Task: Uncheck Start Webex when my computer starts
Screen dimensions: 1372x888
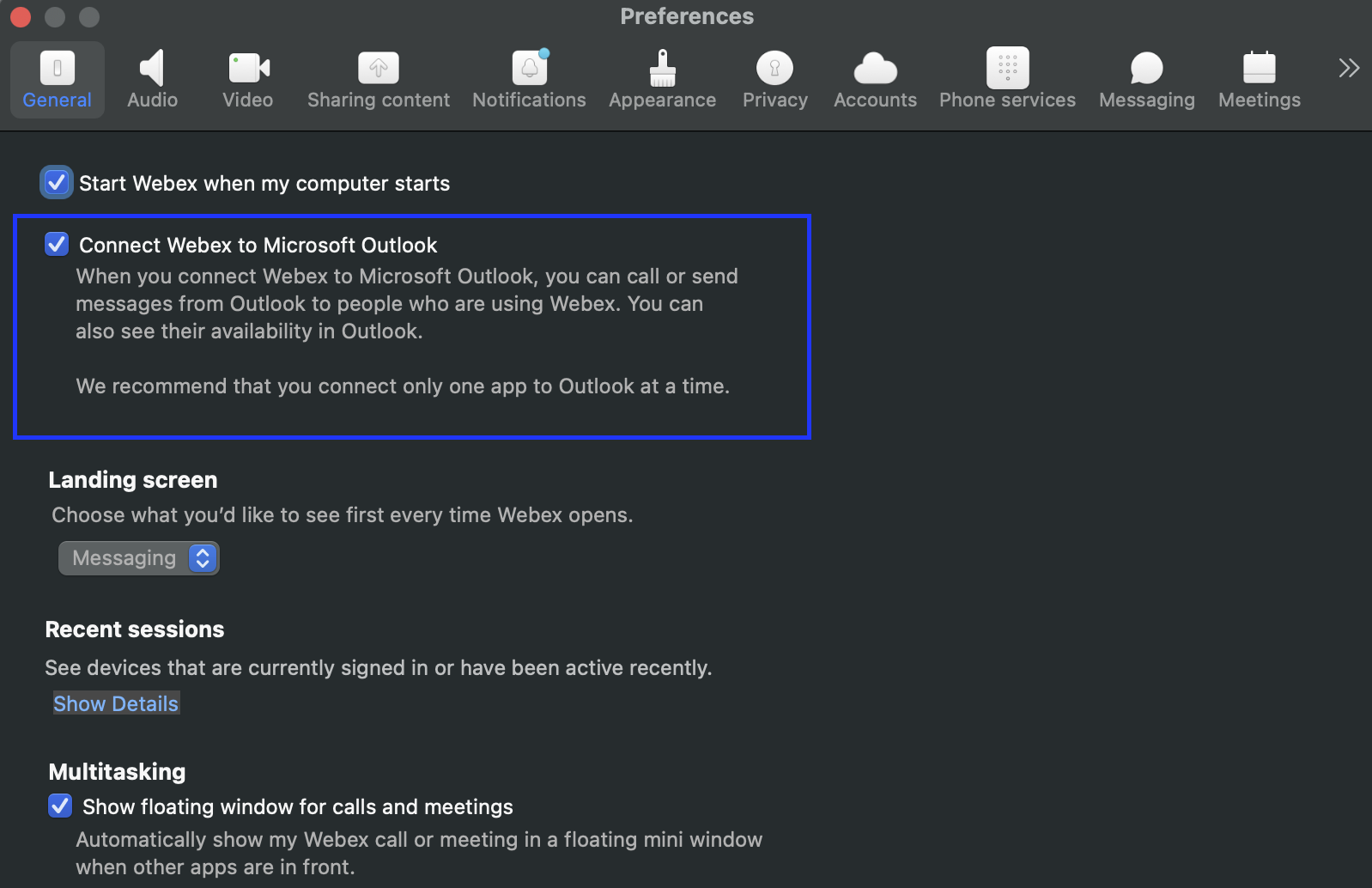Action: (57, 183)
